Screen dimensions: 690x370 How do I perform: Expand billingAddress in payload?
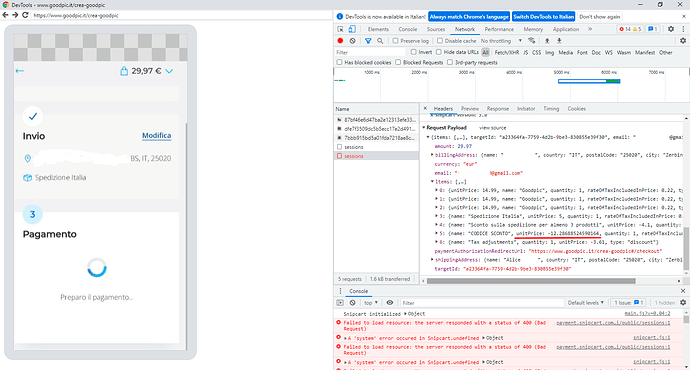point(432,155)
